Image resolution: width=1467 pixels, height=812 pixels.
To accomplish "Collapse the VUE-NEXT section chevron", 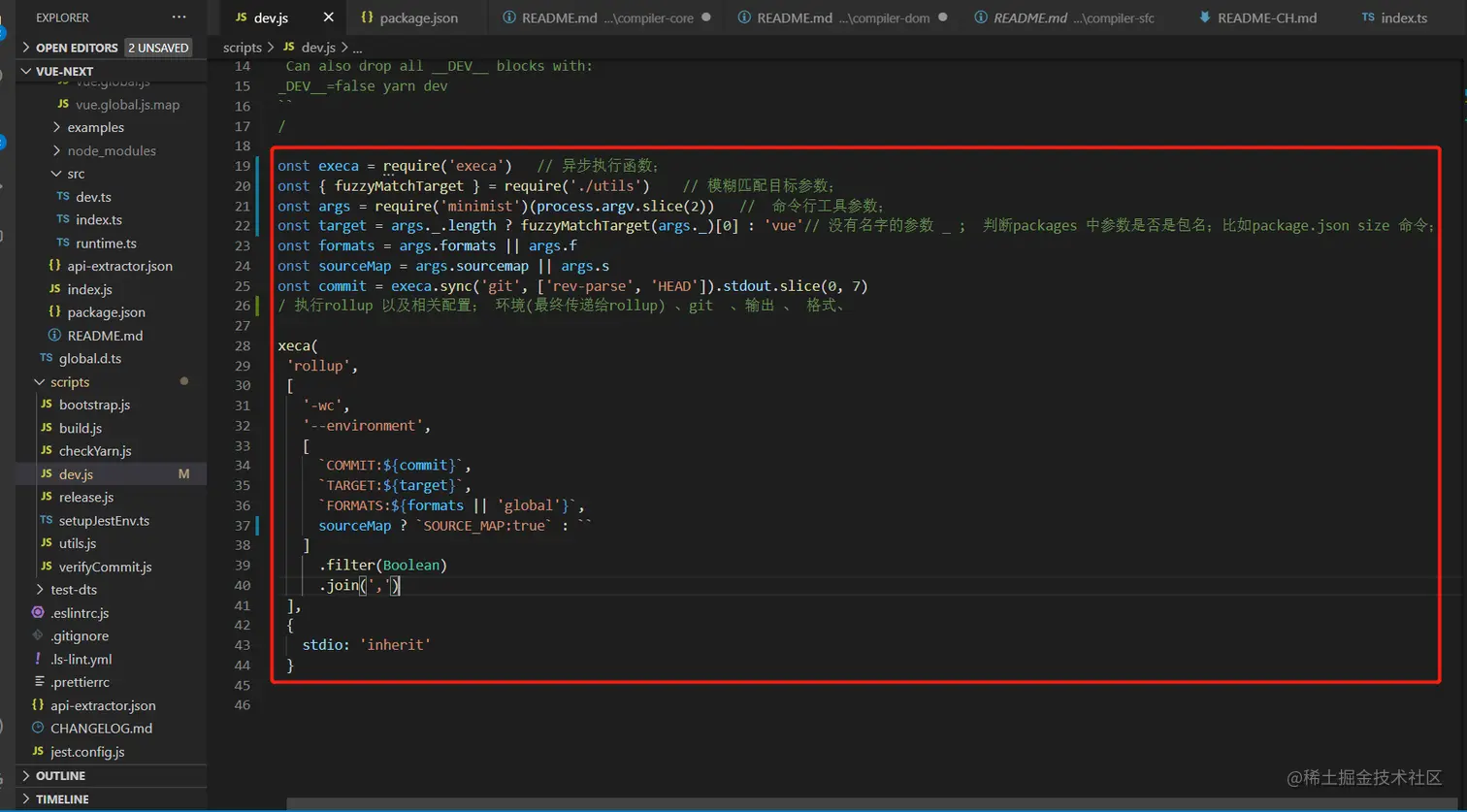I will pyautogui.click(x=26, y=71).
